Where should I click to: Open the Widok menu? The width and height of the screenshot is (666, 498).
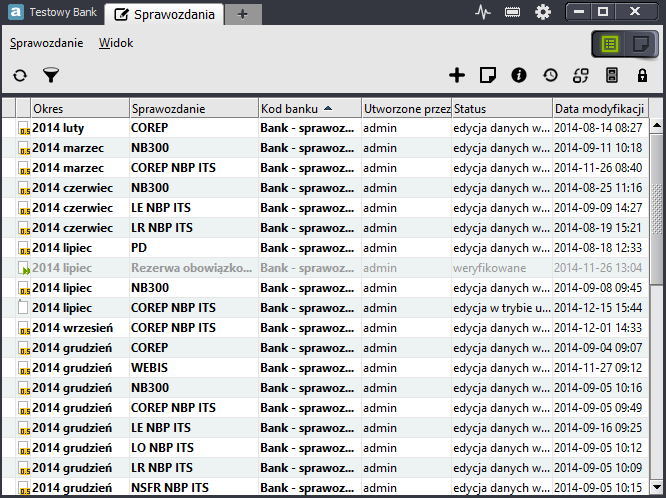[x=116, y=43]
